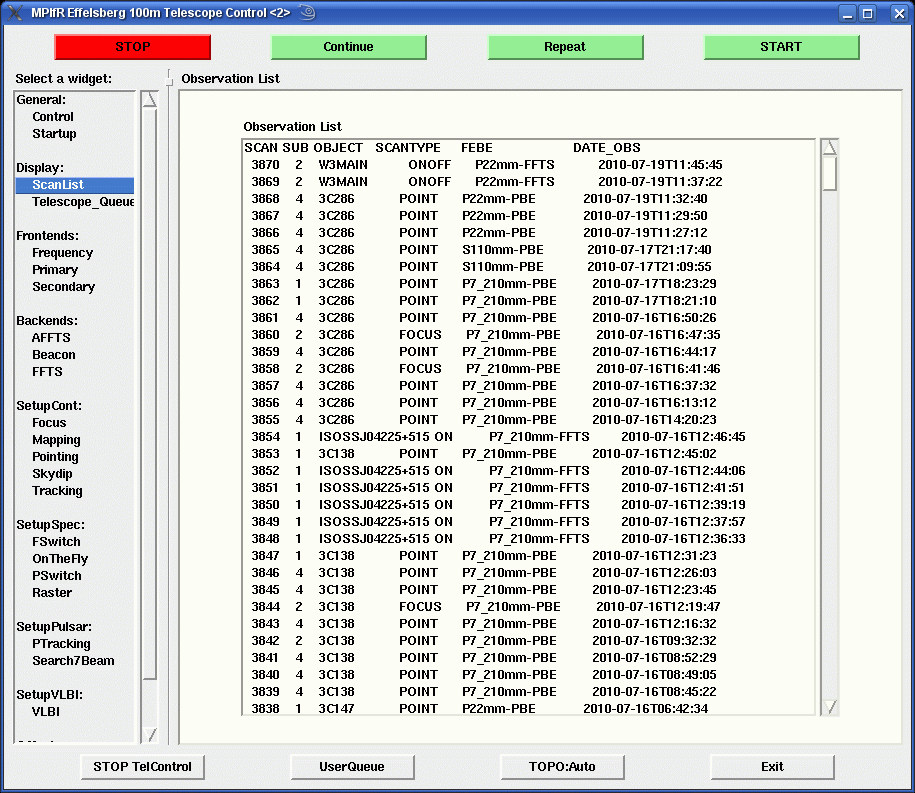Select the ScanList display widget
This screenshot has width=915, height=793.
75,185
